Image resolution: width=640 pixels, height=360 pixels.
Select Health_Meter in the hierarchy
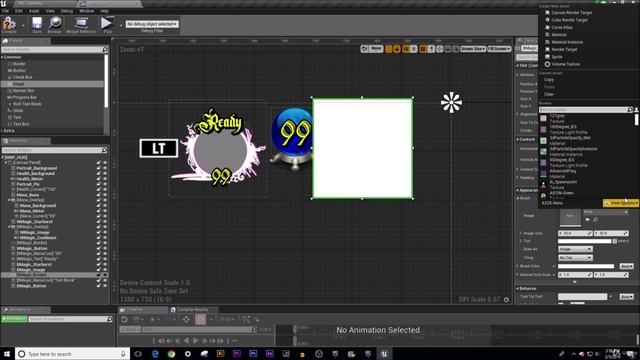[x=29, y=178]
